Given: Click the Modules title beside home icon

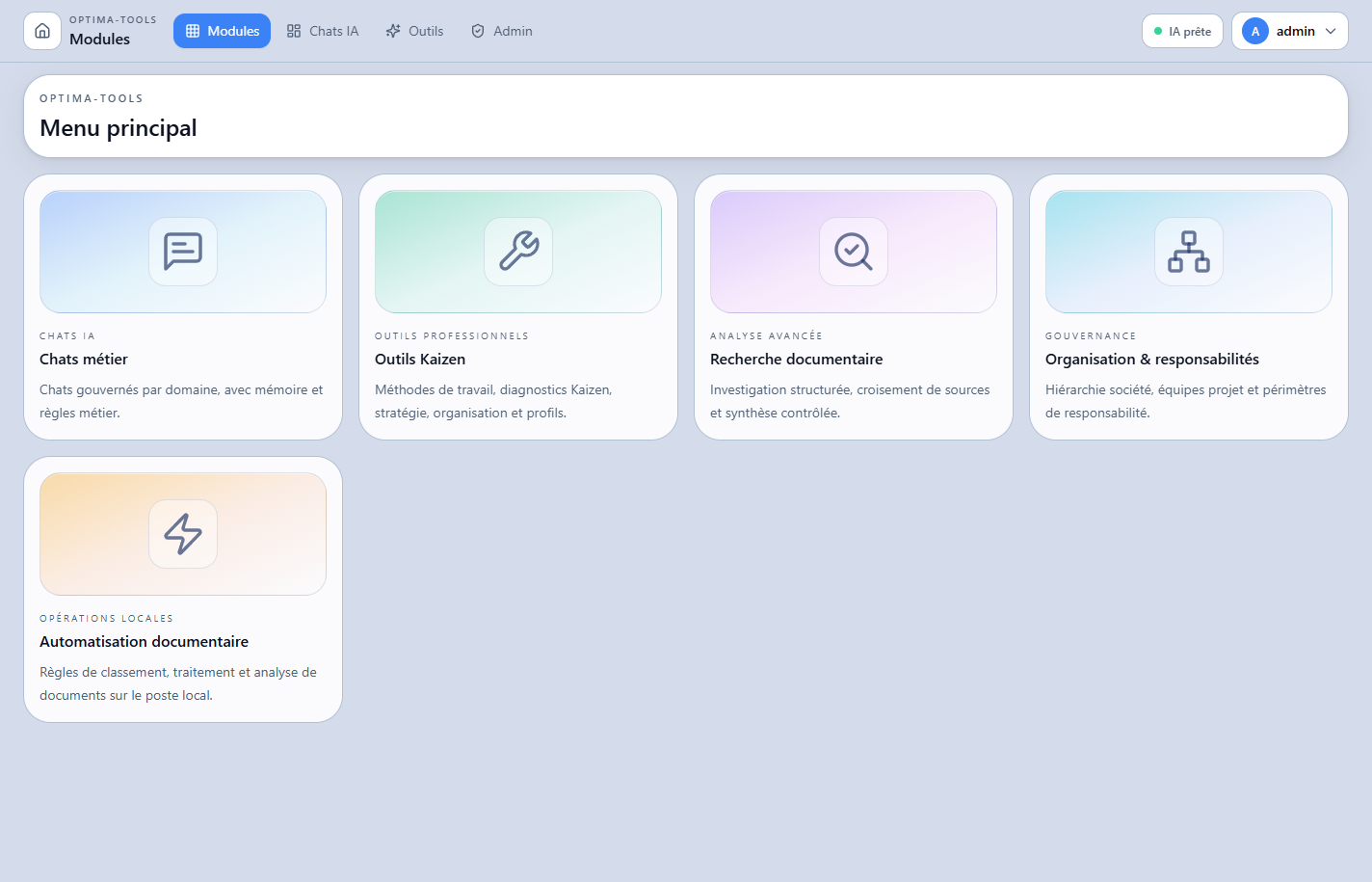Looking at the screenshot, I should (99, 40).
